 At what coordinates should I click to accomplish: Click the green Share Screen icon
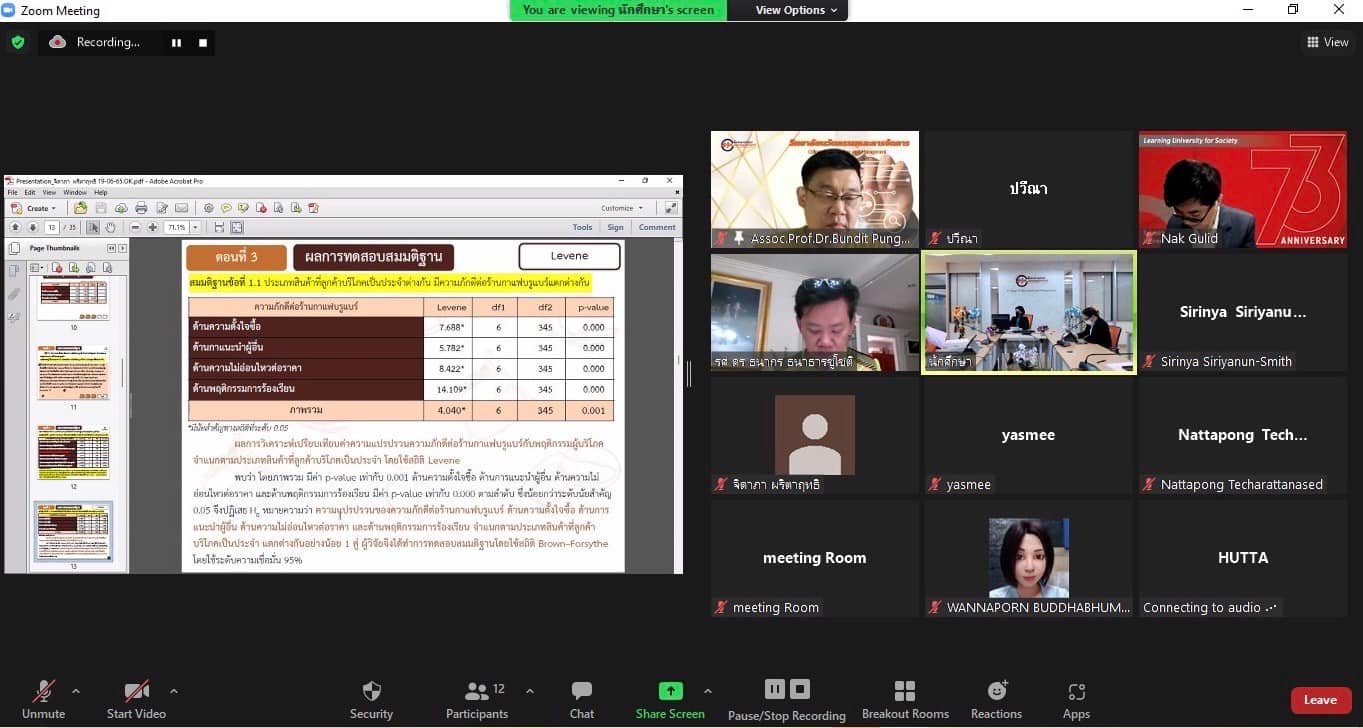[670, 691]
